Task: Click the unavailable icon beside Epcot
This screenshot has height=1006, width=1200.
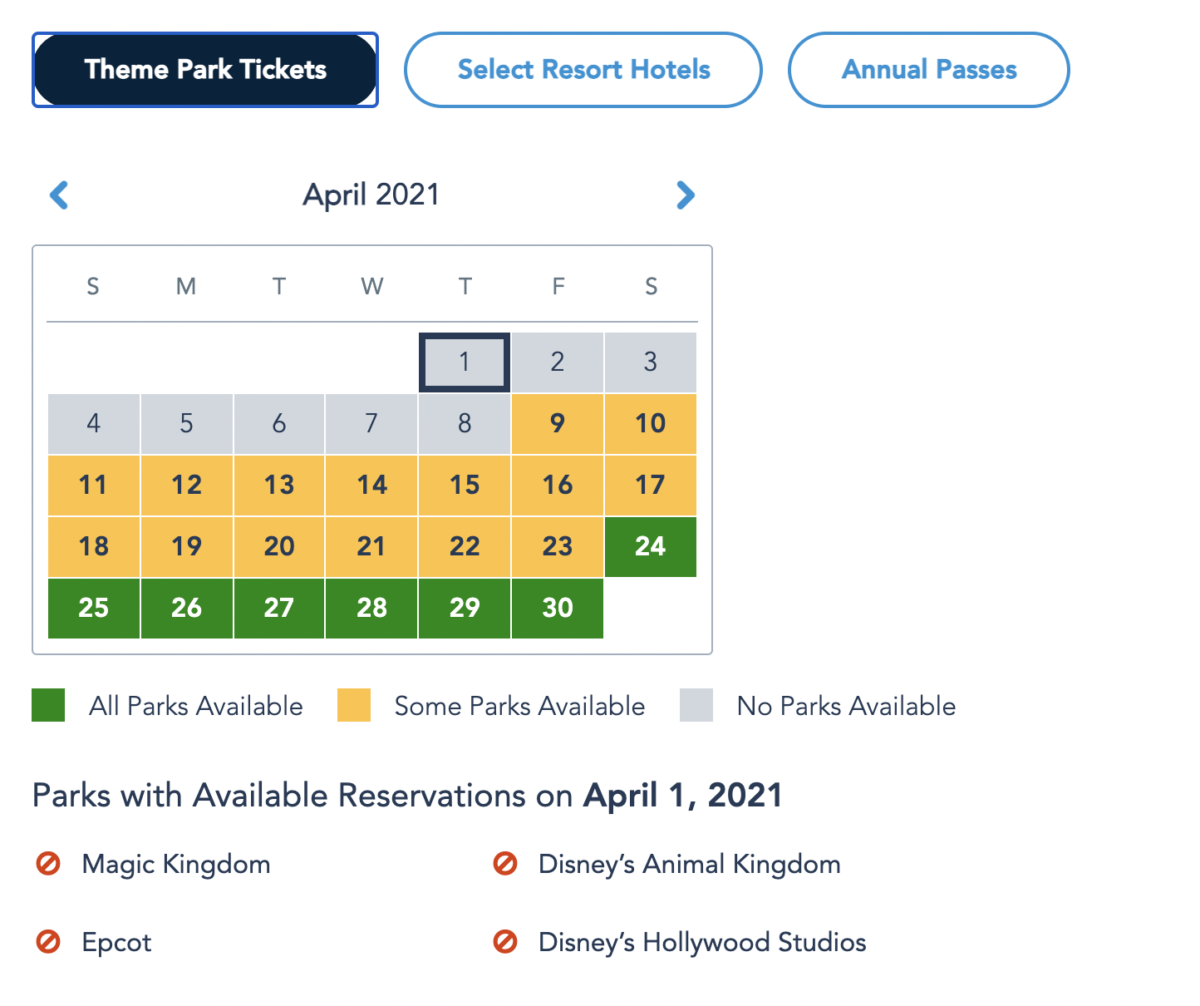Action: click(x=48, y=942)
